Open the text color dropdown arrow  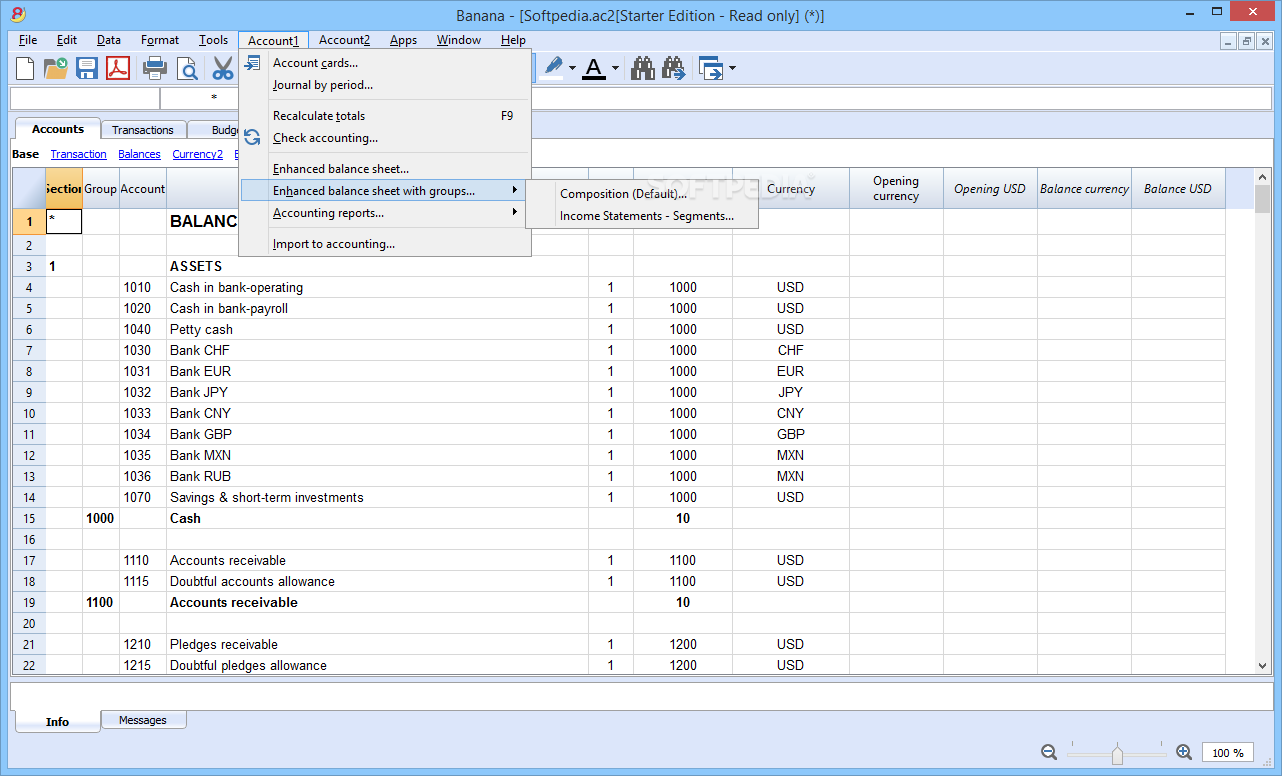(x=615, y=69)
